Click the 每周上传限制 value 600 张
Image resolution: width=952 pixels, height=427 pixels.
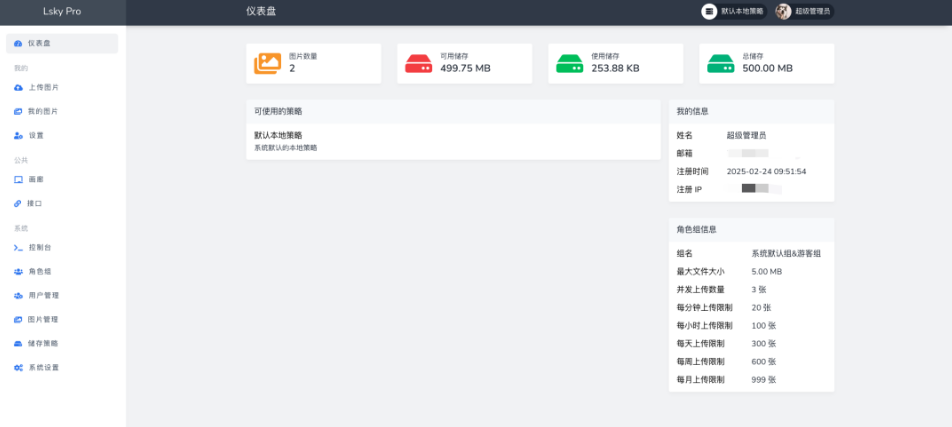click(764, 362)
